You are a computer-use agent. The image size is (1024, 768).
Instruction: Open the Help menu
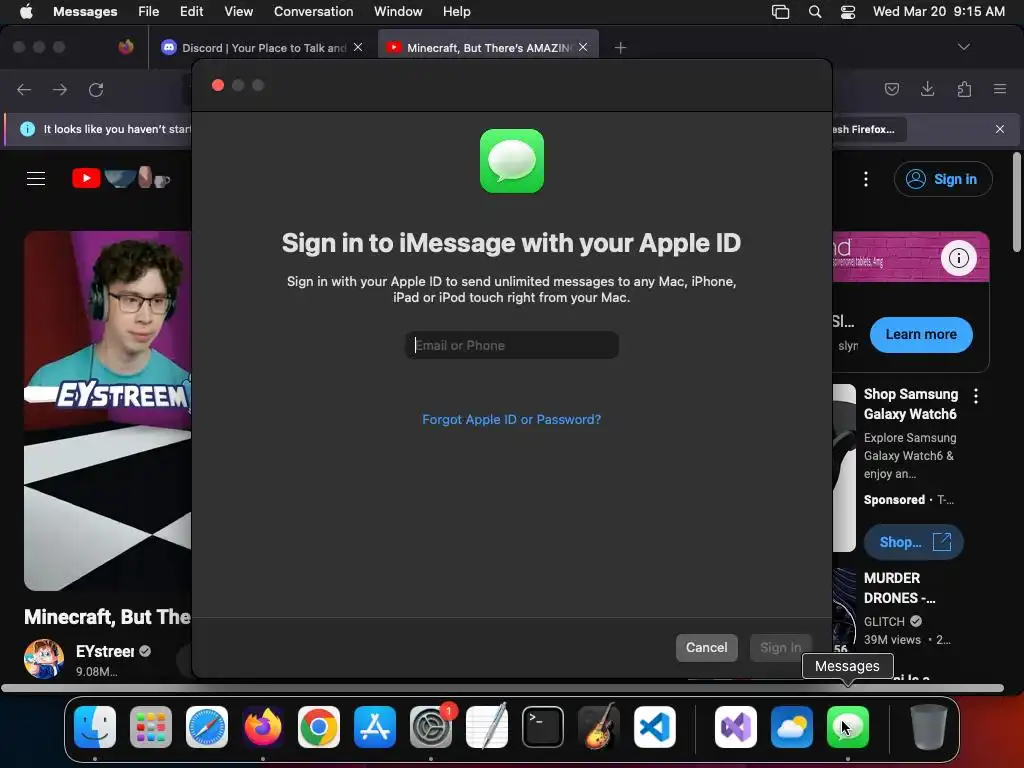click(456, 12)
